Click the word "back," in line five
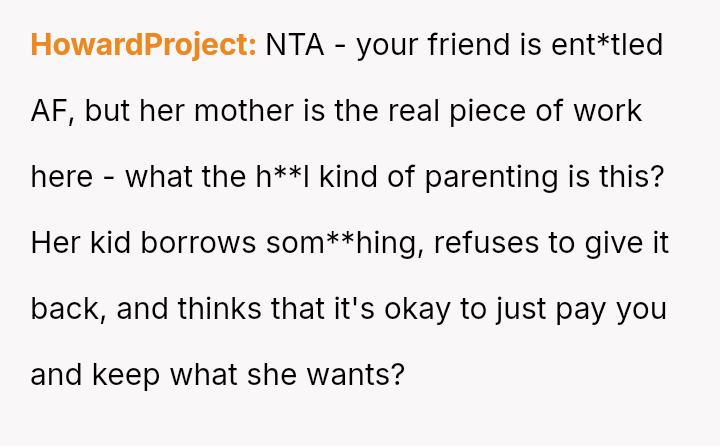Viewport: 720px width, 446px height. [68, 309]
